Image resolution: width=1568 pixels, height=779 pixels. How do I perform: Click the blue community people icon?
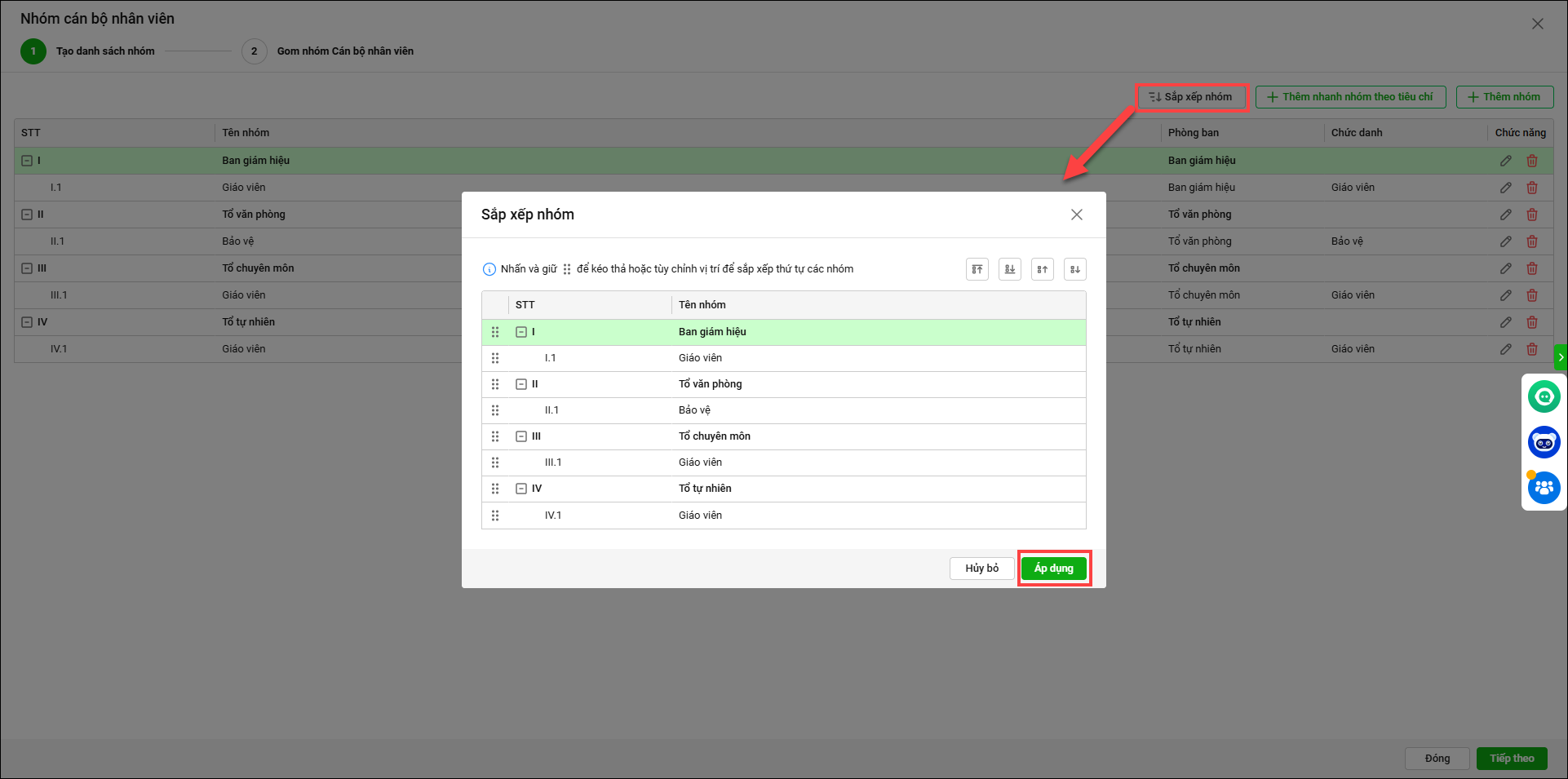point(1544,488)
